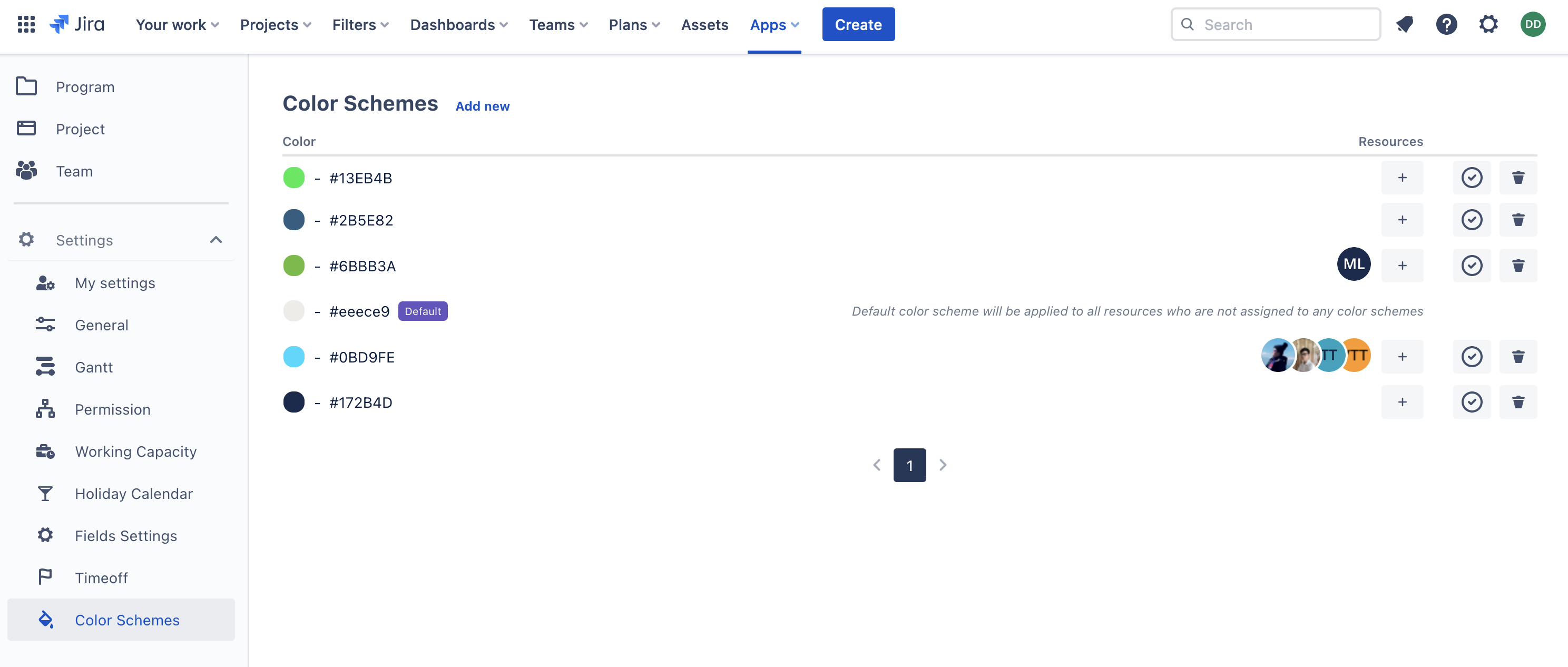Open Working Capacity settings page
The height and width of the screenshot is (667, 1568).
click(135, 452)
